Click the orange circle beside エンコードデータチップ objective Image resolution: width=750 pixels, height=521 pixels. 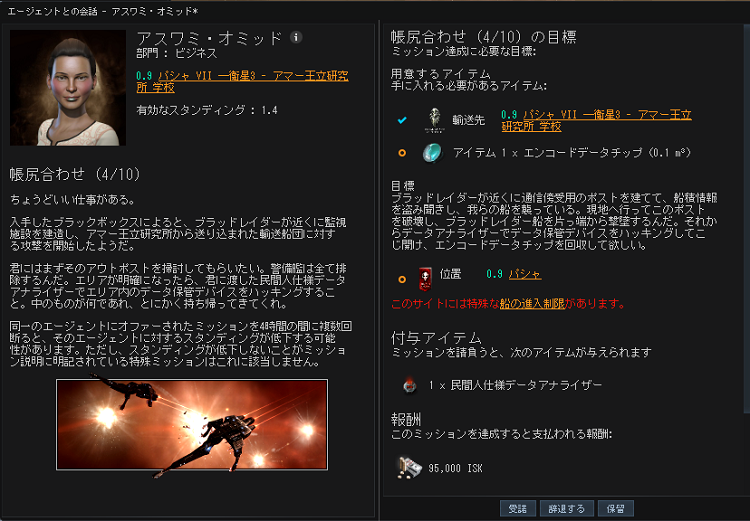coord(402,153)
